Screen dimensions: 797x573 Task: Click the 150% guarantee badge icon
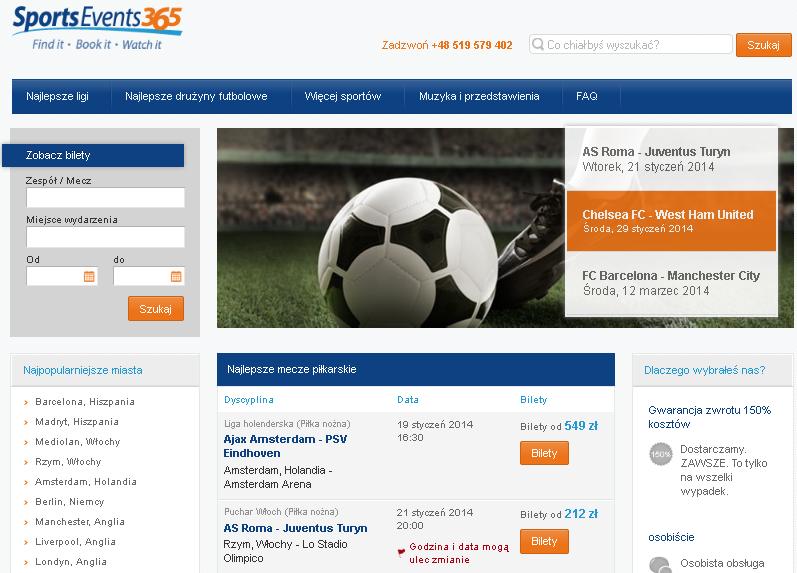click(x=661, y=454)
